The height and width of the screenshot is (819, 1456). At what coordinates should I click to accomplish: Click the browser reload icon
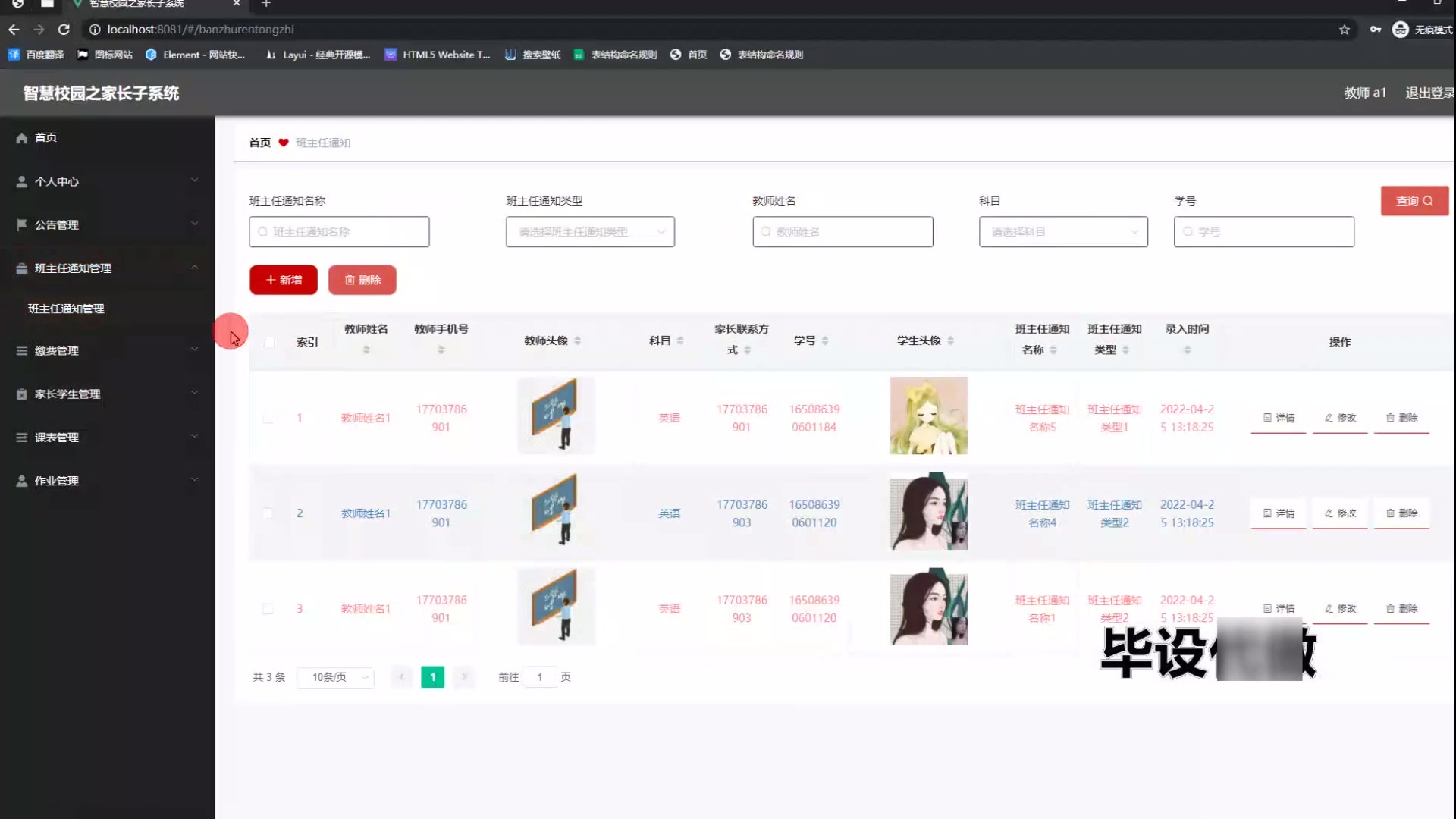tap(64, 30)
